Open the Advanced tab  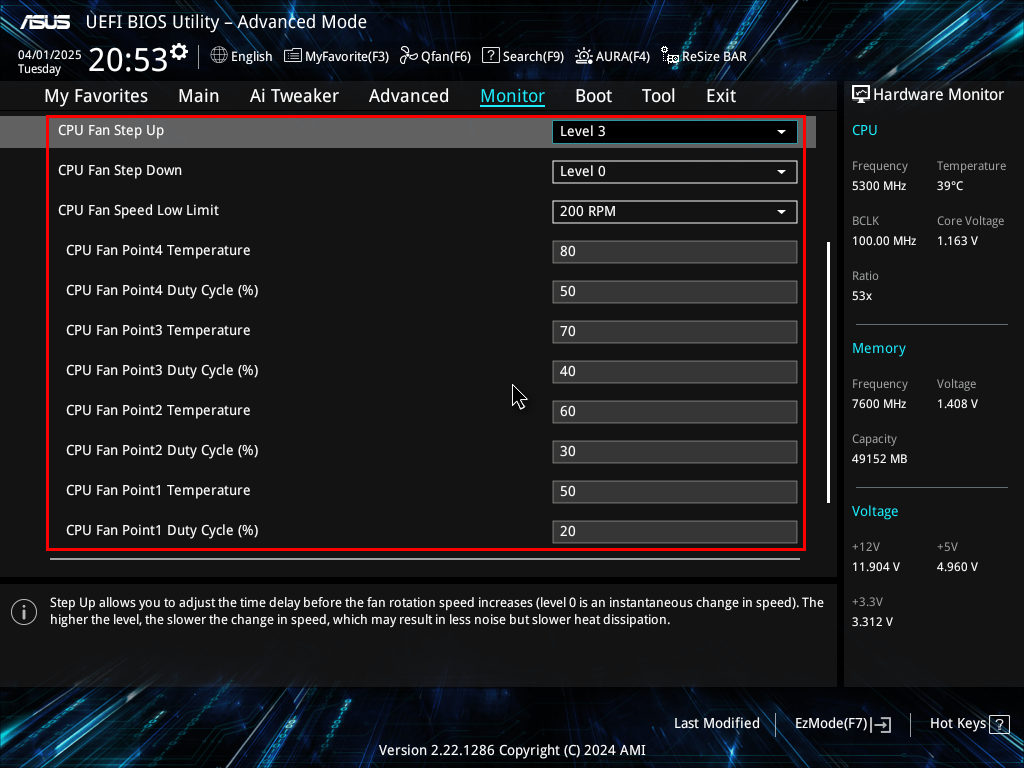pos(409,96)
